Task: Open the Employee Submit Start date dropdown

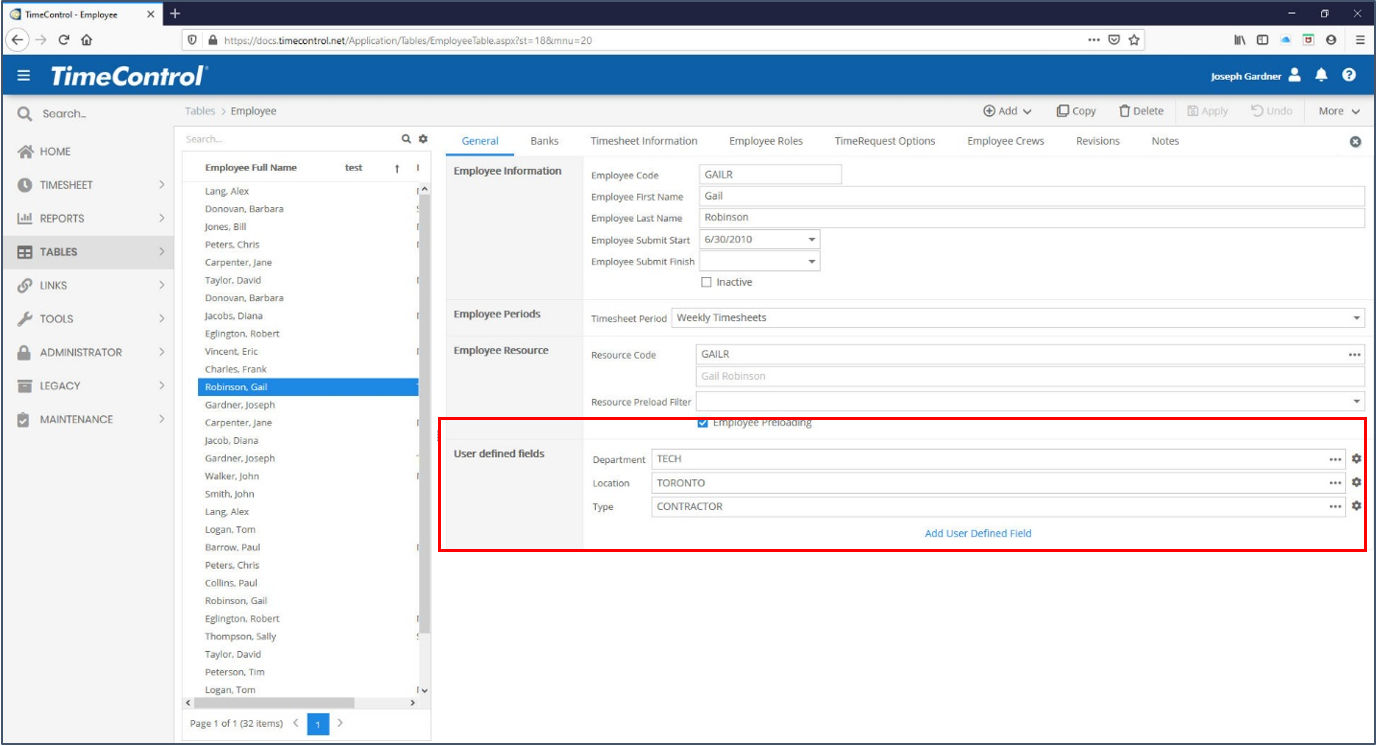Action: (810, 239)
